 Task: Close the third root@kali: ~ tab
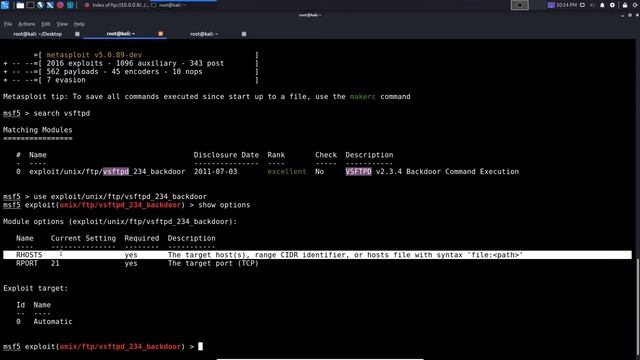click(x=244, y=34)
